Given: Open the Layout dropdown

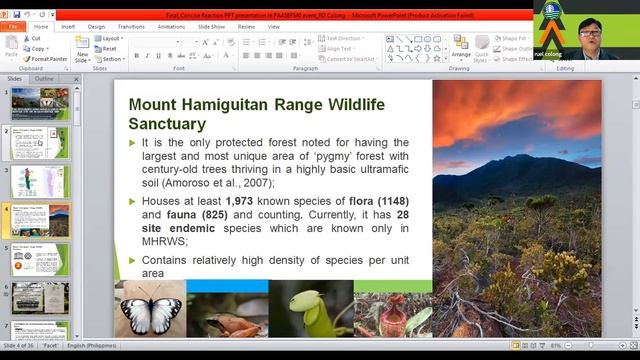Looking at the screenshot, I should point(109,38).
